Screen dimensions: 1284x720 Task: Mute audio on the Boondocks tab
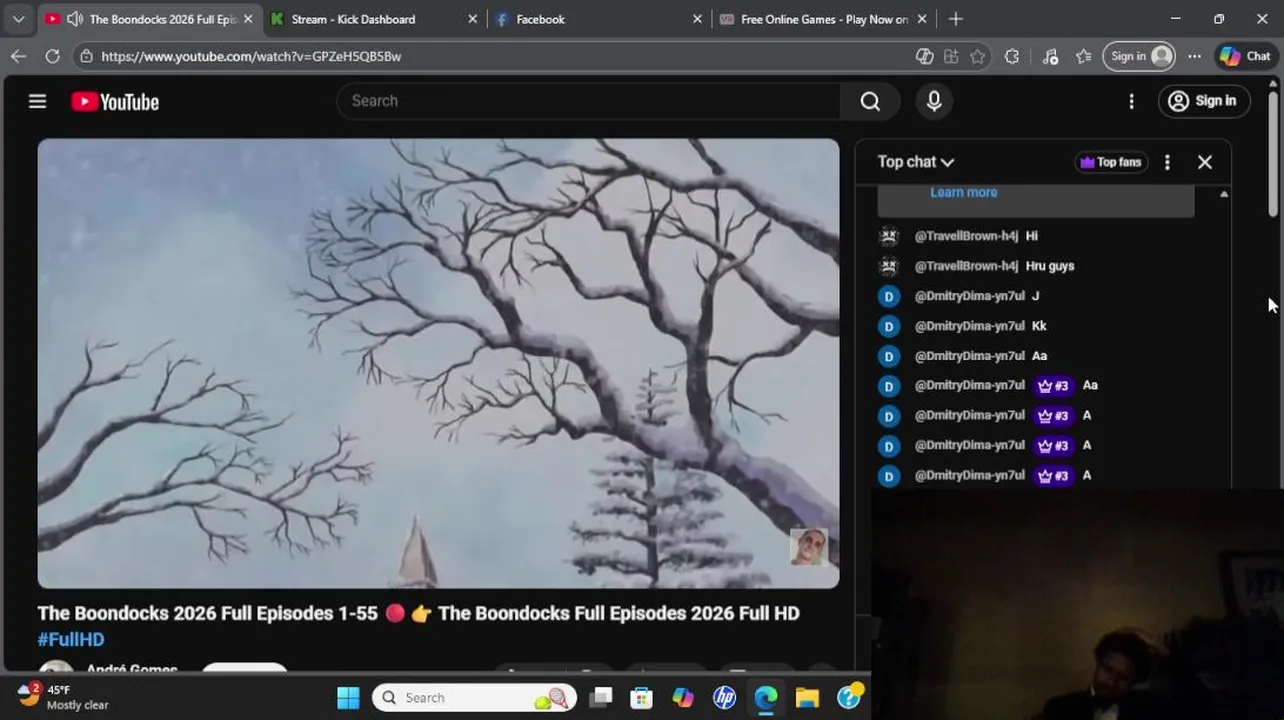tap(74, 19)
